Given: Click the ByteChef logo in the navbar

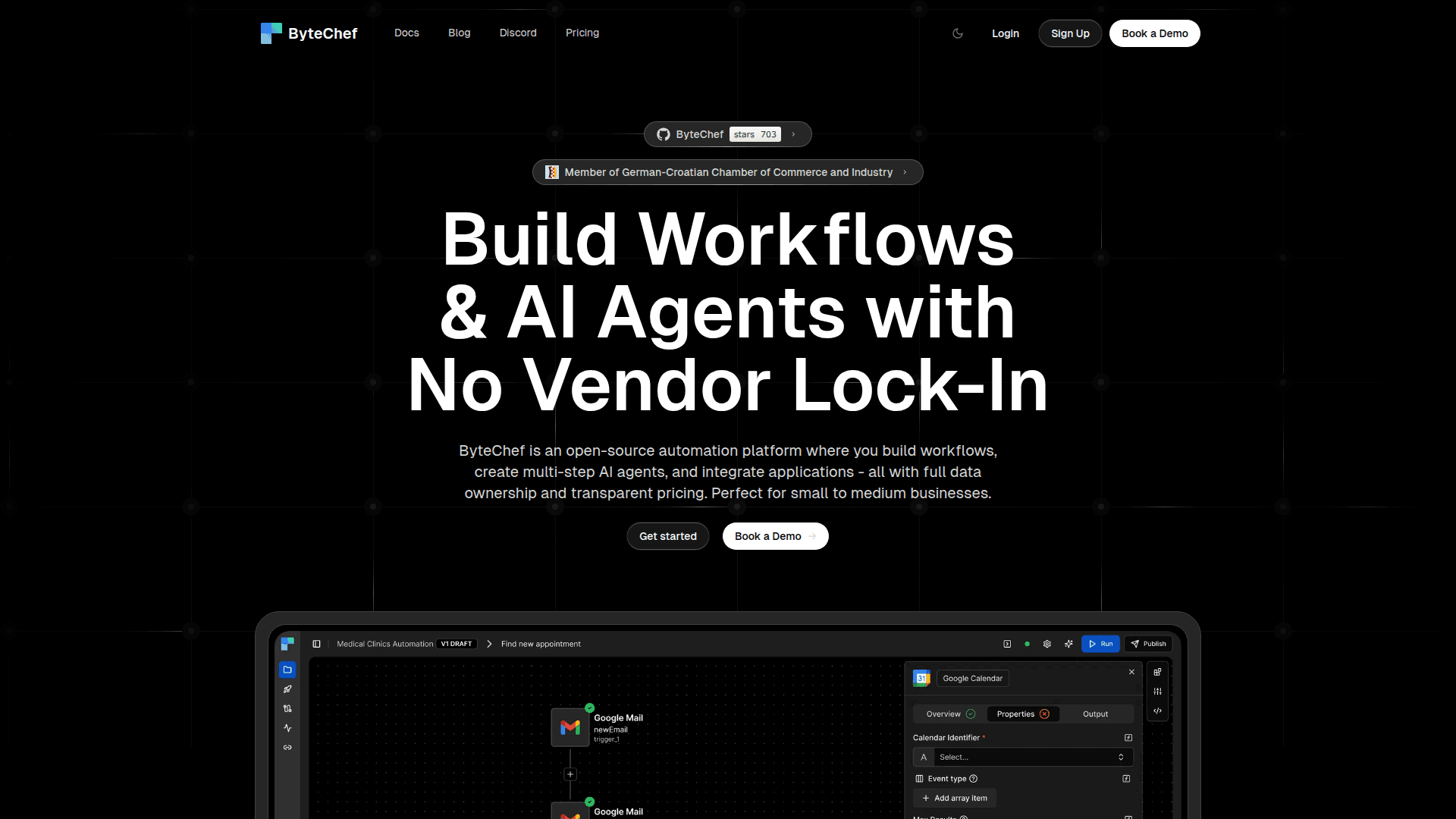Looking at the screenshot, I should pos(309,33).
